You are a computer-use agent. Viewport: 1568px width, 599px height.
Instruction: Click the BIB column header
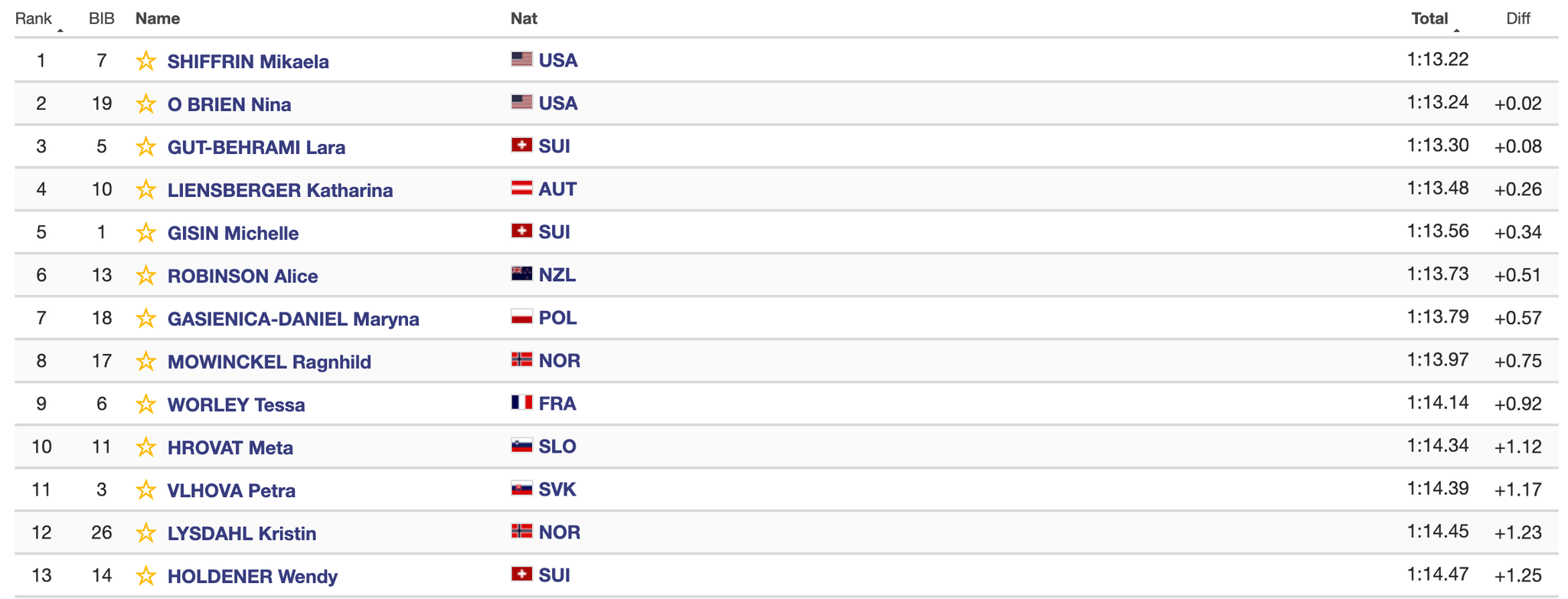(102, 18)
